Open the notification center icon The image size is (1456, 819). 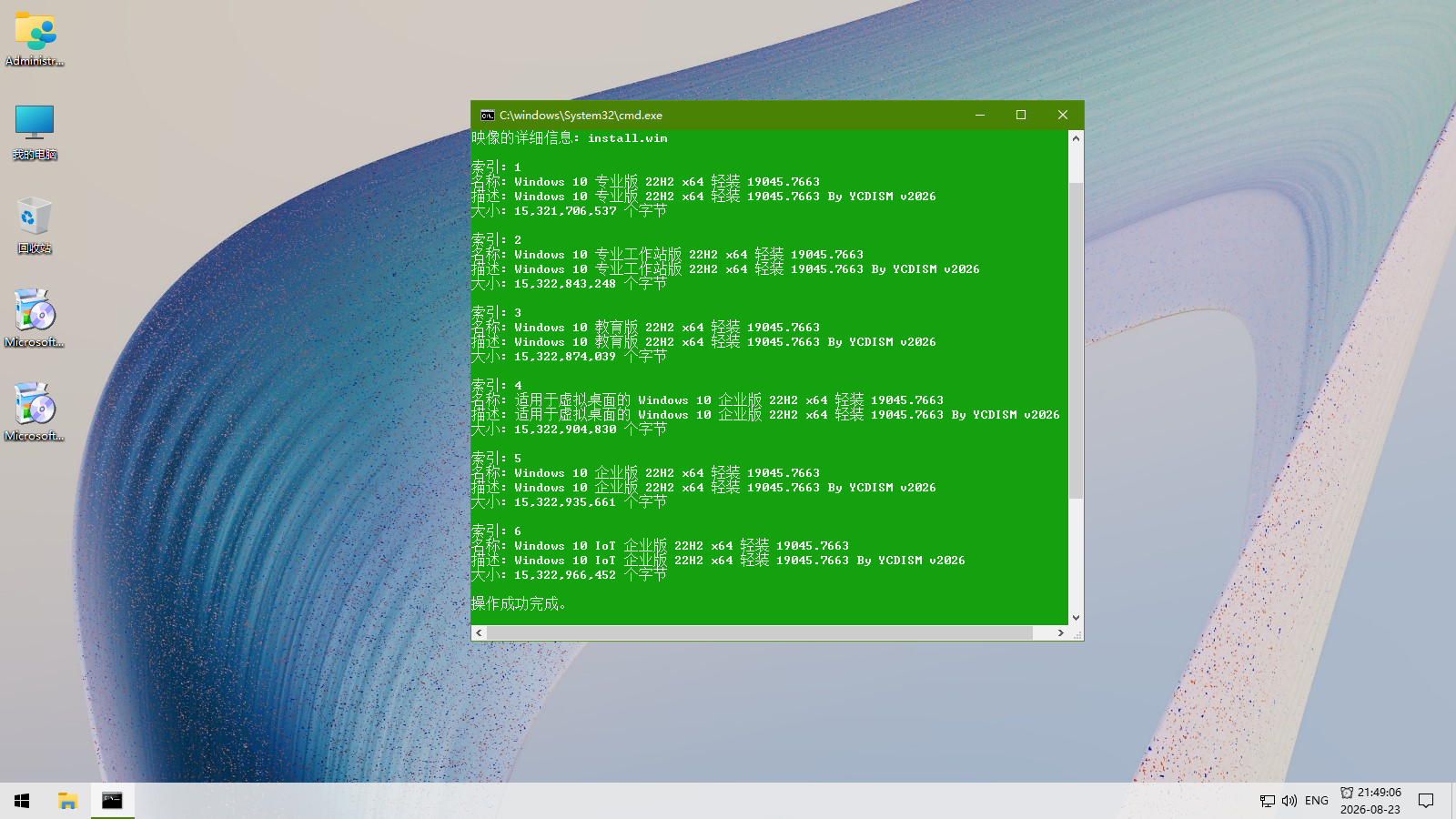pos(1426,801)
